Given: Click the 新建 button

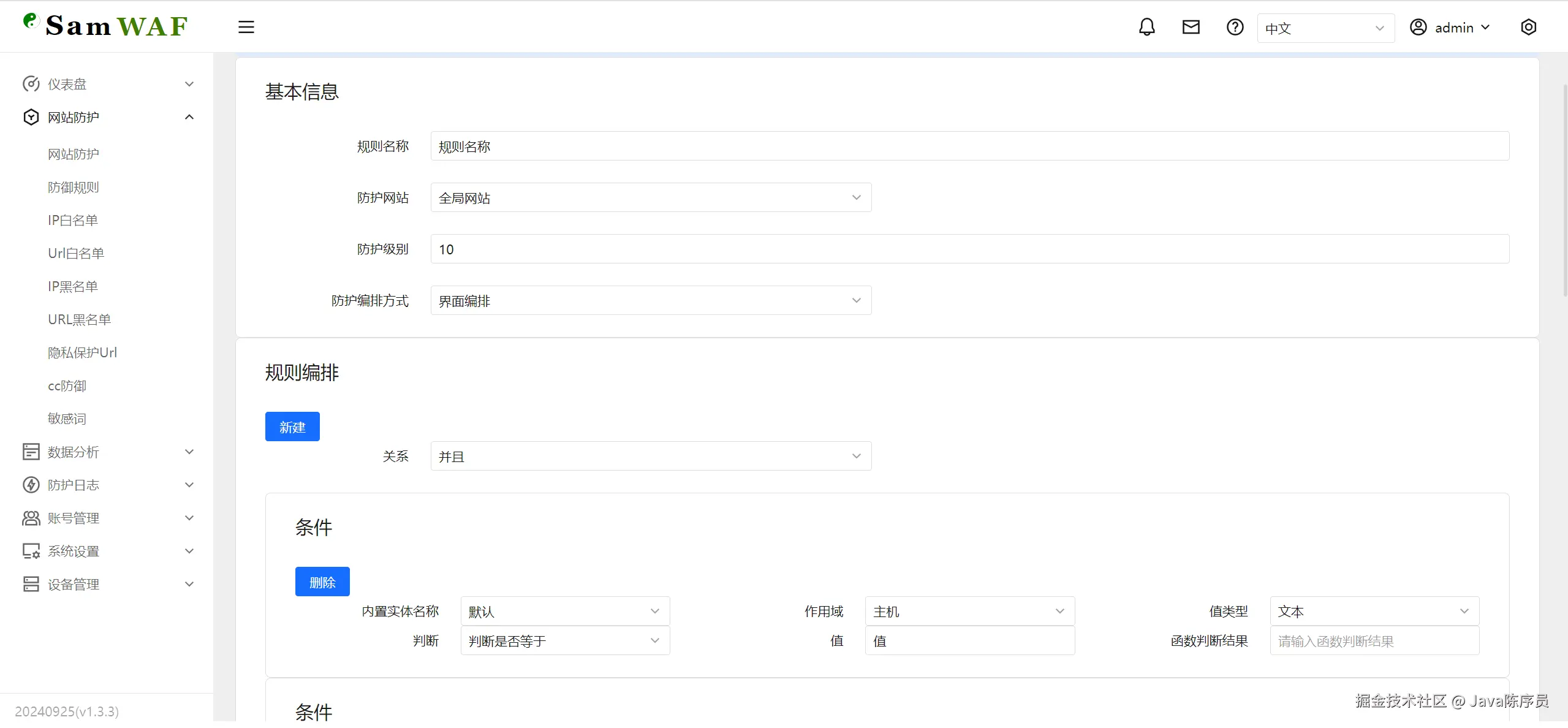Looking at the screenshot, I should point(292,427).
